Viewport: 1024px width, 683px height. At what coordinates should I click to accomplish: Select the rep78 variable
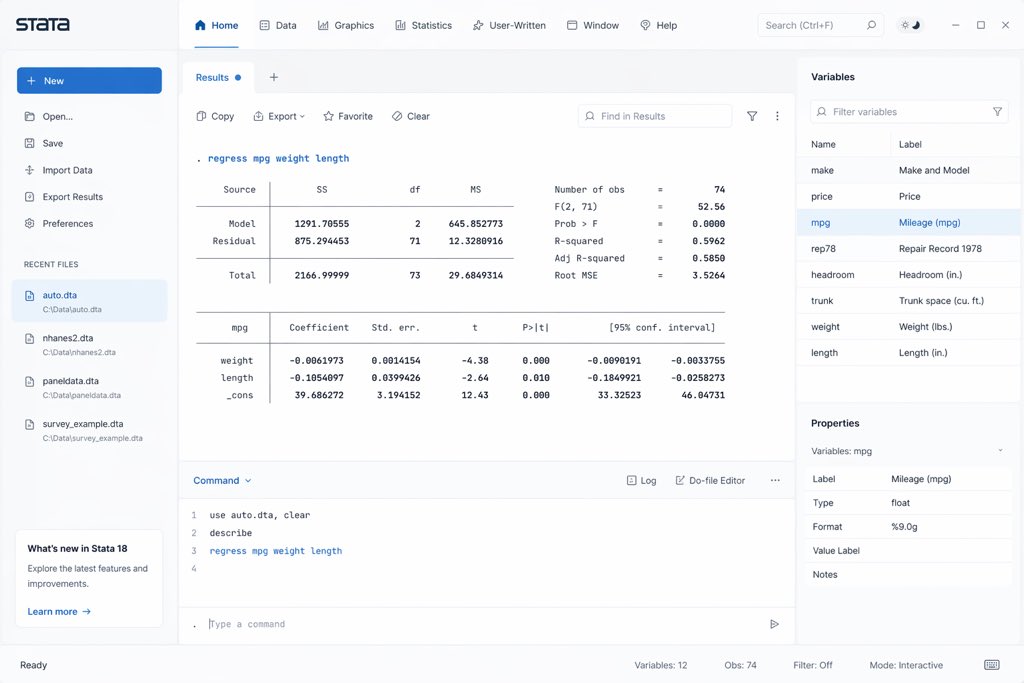click(x=909, y=249)
